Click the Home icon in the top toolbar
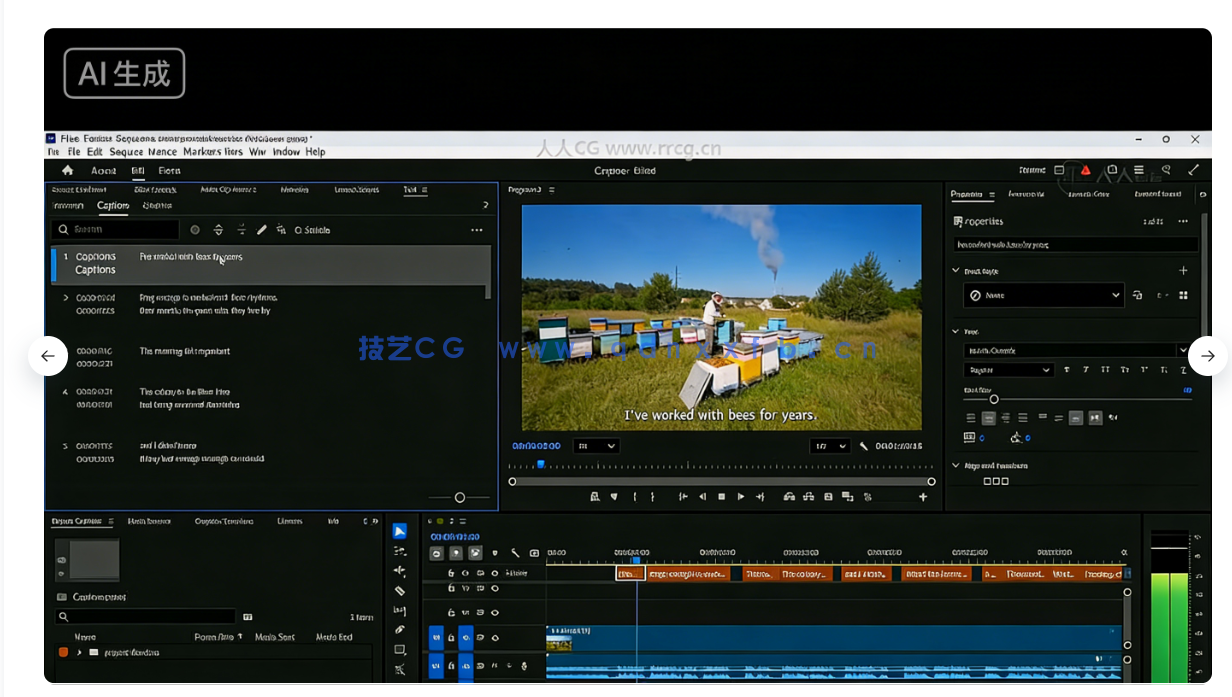The image size is (1232, 697). (67, 170)
